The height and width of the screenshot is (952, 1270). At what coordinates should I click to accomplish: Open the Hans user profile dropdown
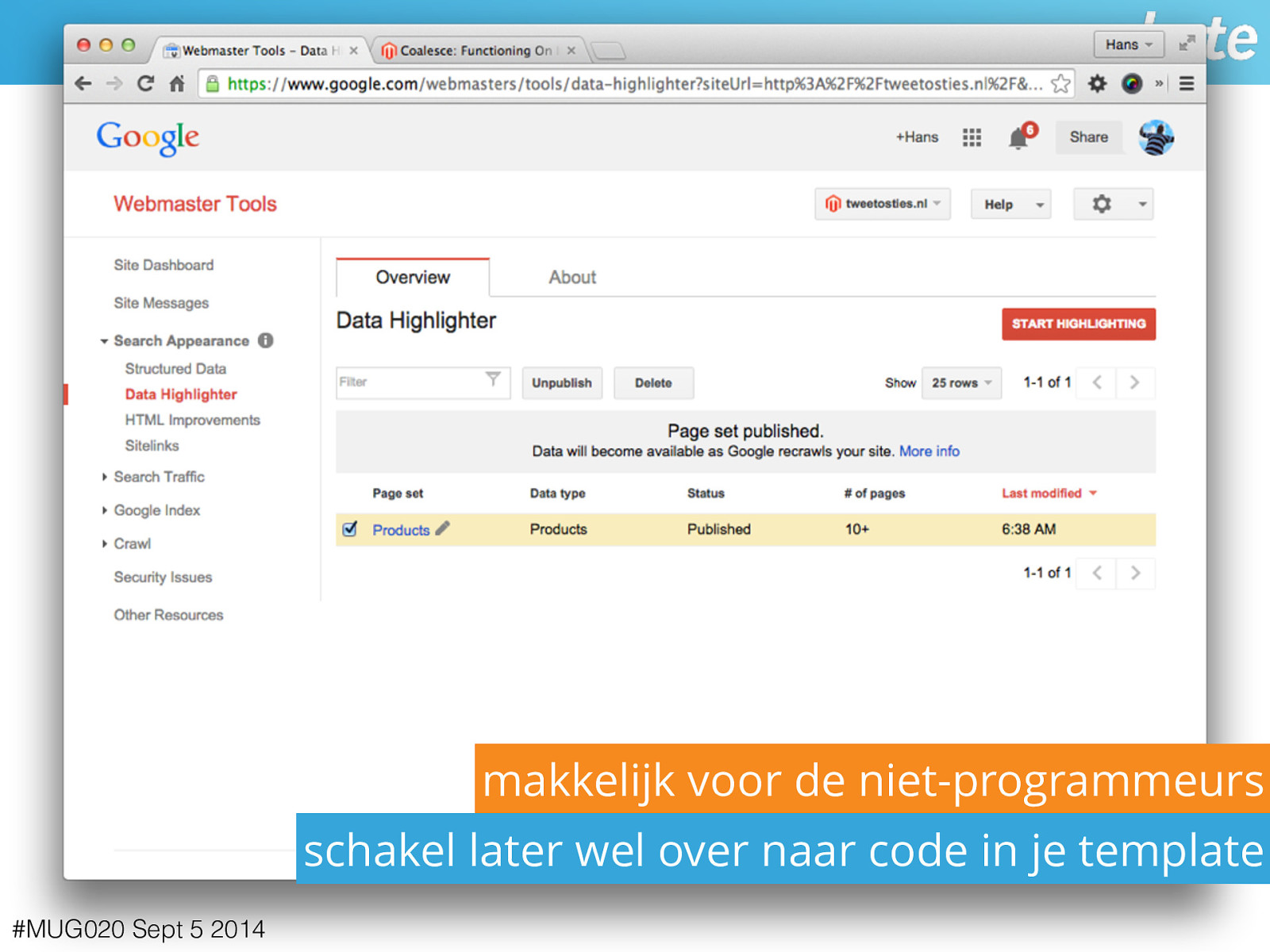pyautogui.click(x=1129, y=44)
